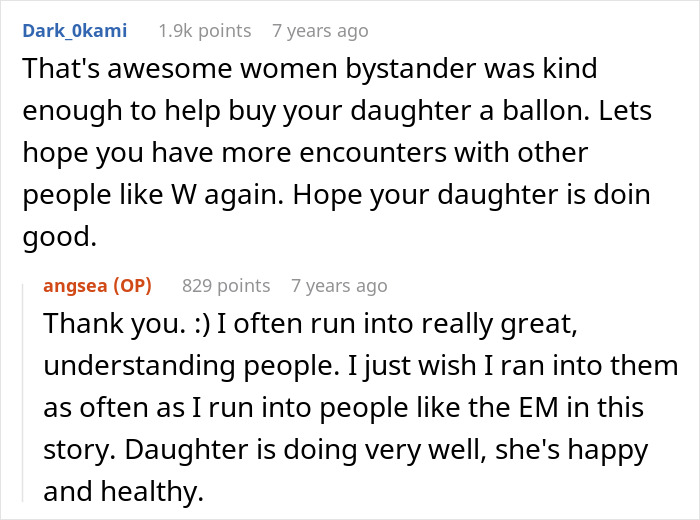700x520 pixels.
Task: Click the 'Thank you. :)' reply opening
Action: (x=126, y=323)
